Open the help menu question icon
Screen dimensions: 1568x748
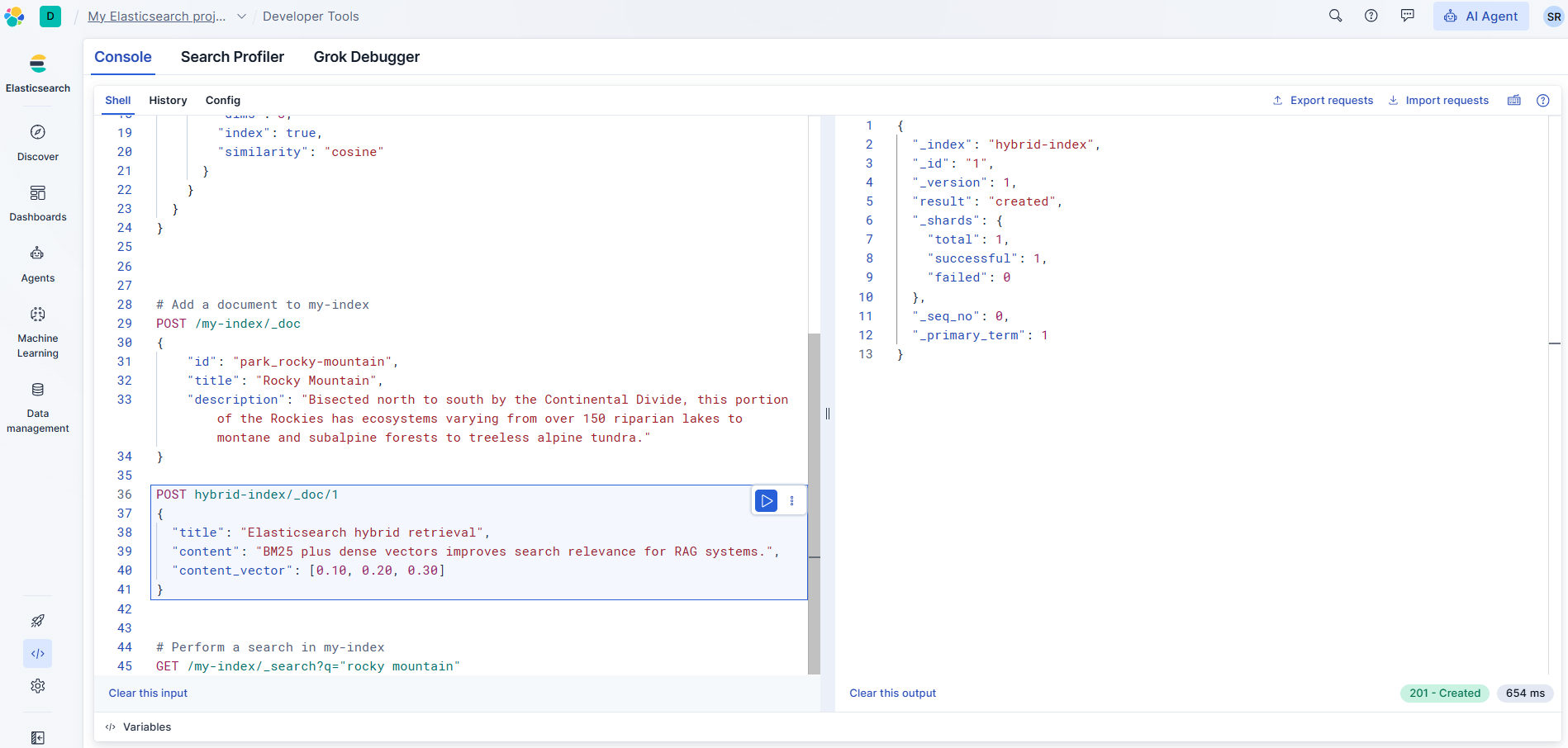click(1371, 17)
